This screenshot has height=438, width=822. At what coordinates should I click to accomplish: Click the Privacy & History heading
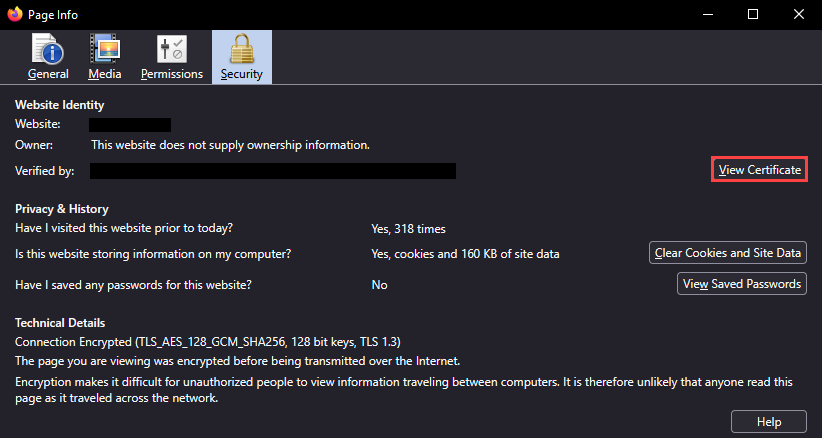point(61,209)
